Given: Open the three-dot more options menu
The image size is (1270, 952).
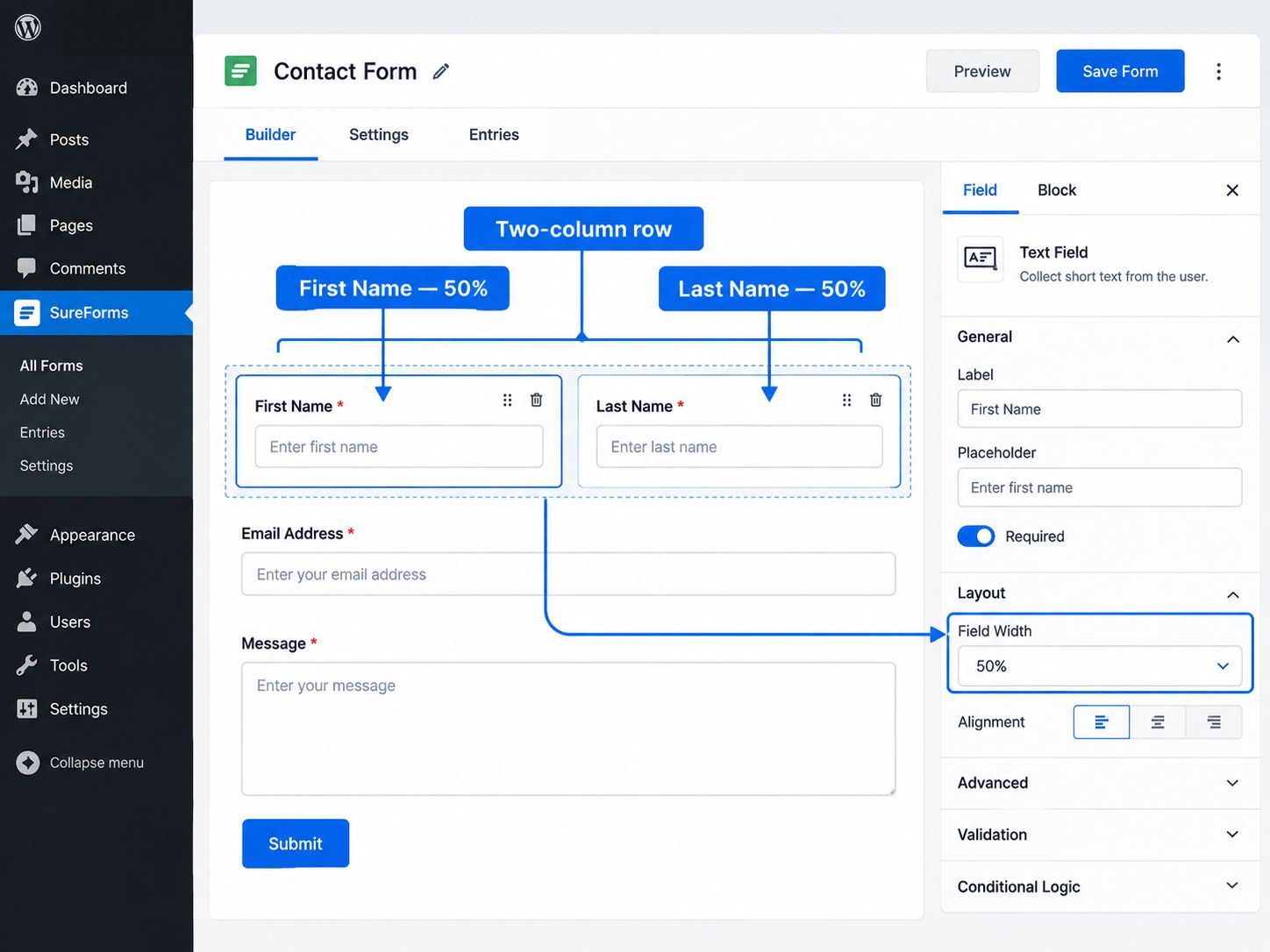Looking at the screenshot, I should click(1218, 71).
